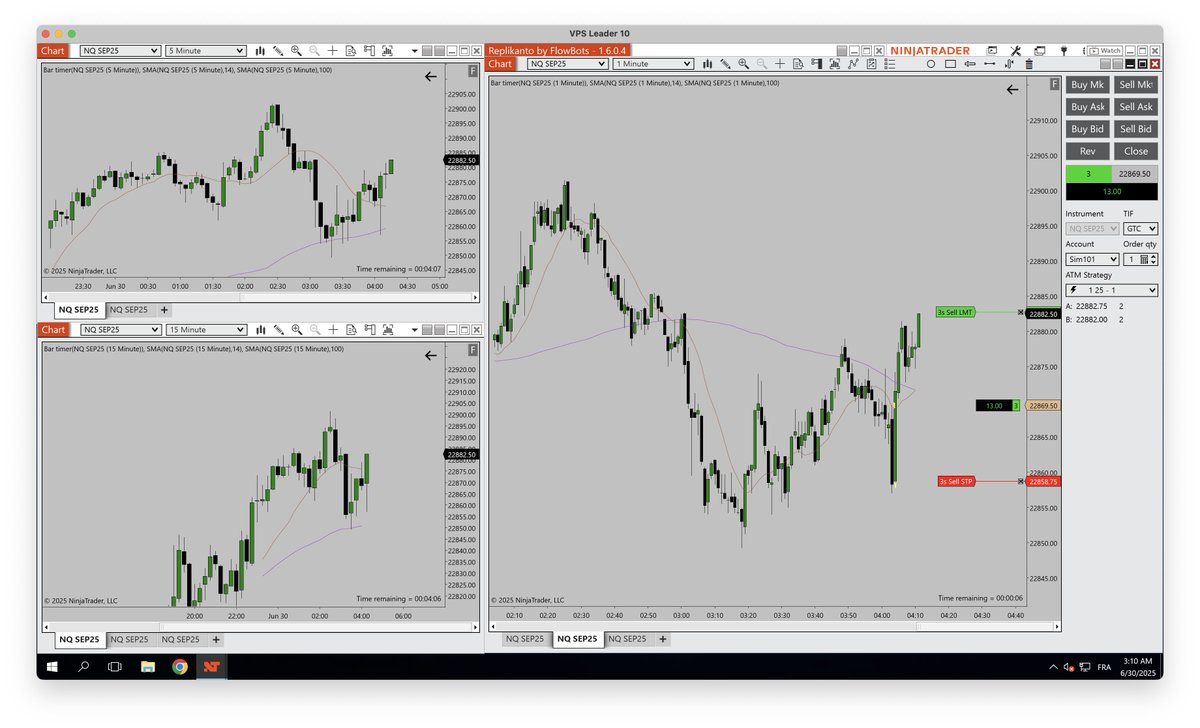Click back arrow on 5 Minute chart
Screen dimensions: 1200x728
tap(431, 75)
